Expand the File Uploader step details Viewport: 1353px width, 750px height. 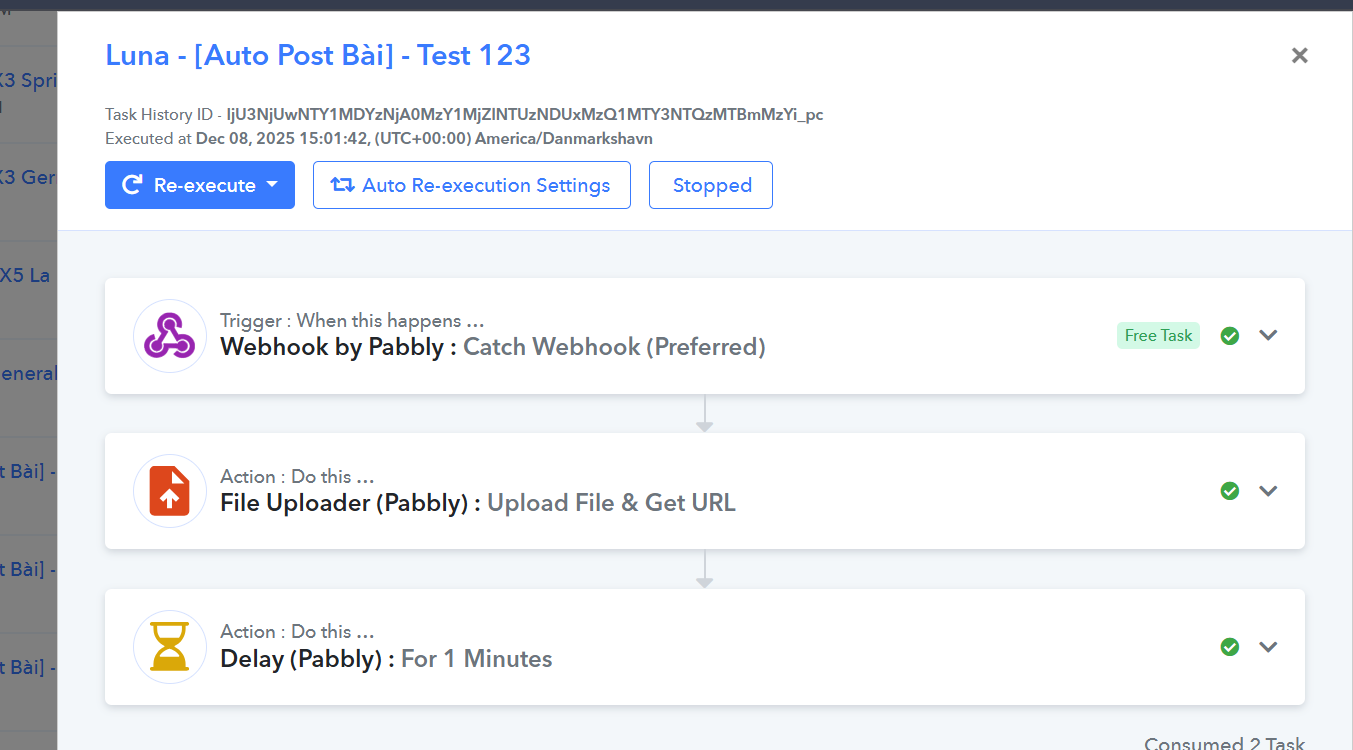click(1268, 491)
